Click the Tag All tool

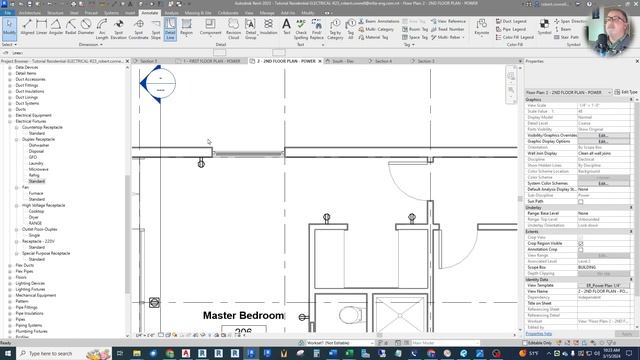pos(351,29)
